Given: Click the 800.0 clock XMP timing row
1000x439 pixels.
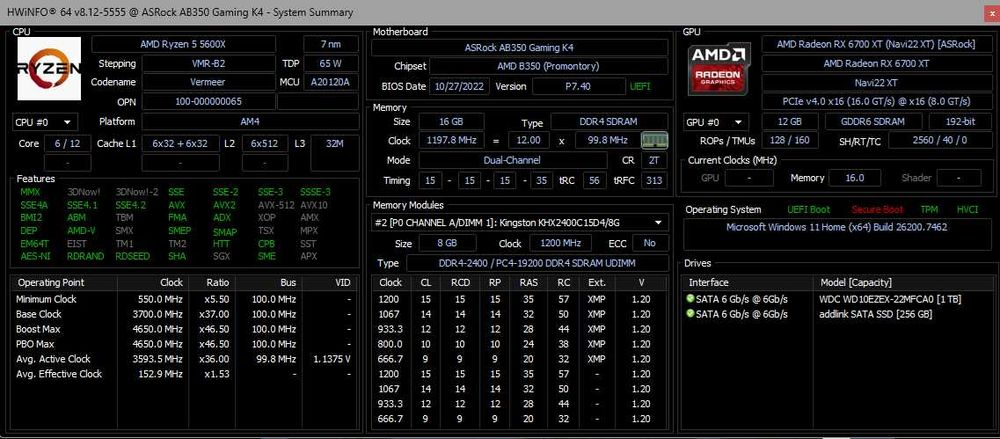Looking at the screenshot, I should 520,344.
